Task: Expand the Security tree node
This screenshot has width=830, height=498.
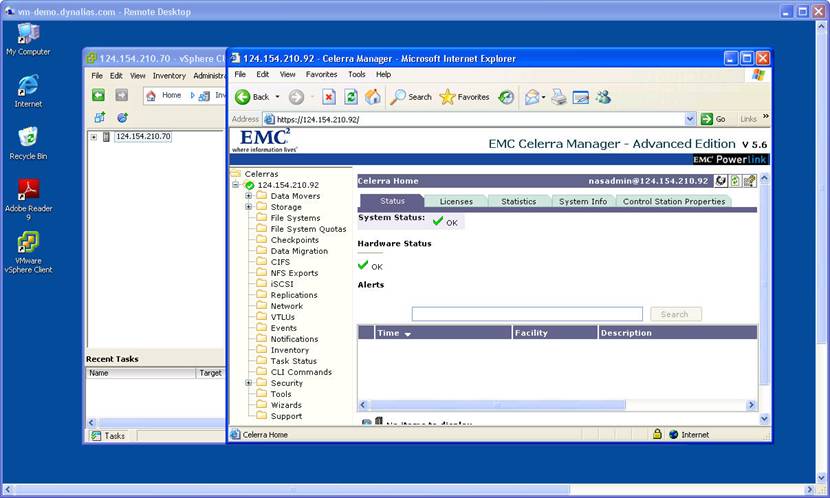Action: [x=248, y=383]
